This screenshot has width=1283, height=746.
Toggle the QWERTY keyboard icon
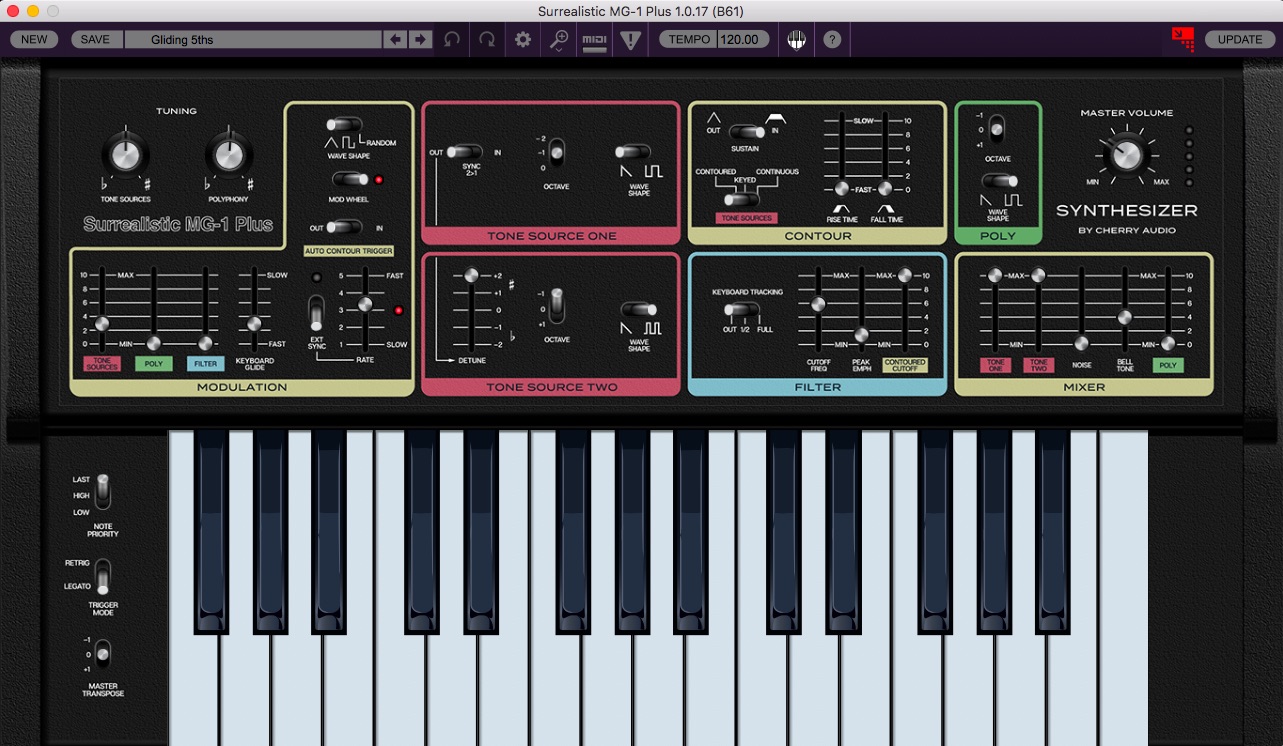click(x=796, y=40)
